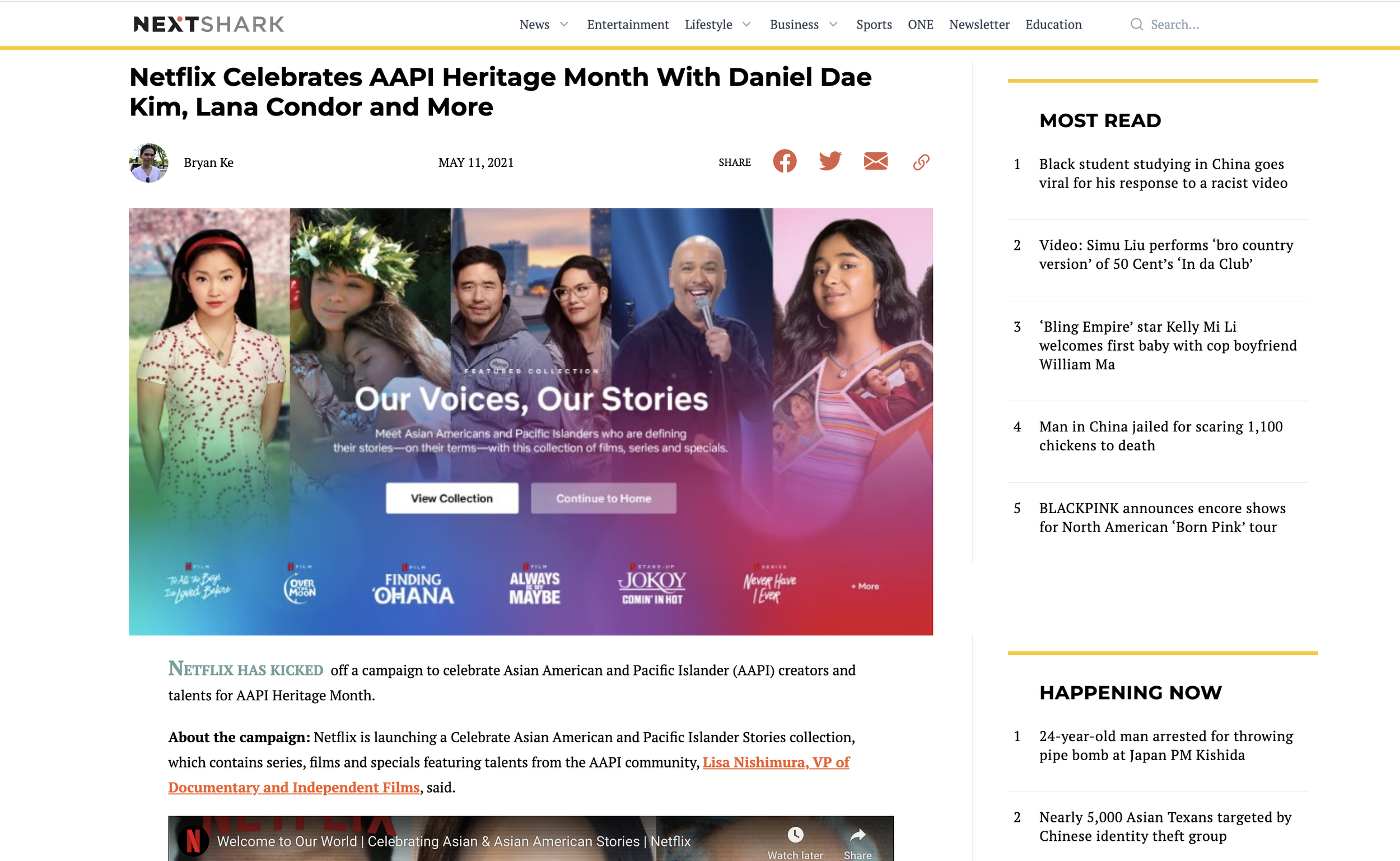Open the Lifestyle menu

[708, 25]
